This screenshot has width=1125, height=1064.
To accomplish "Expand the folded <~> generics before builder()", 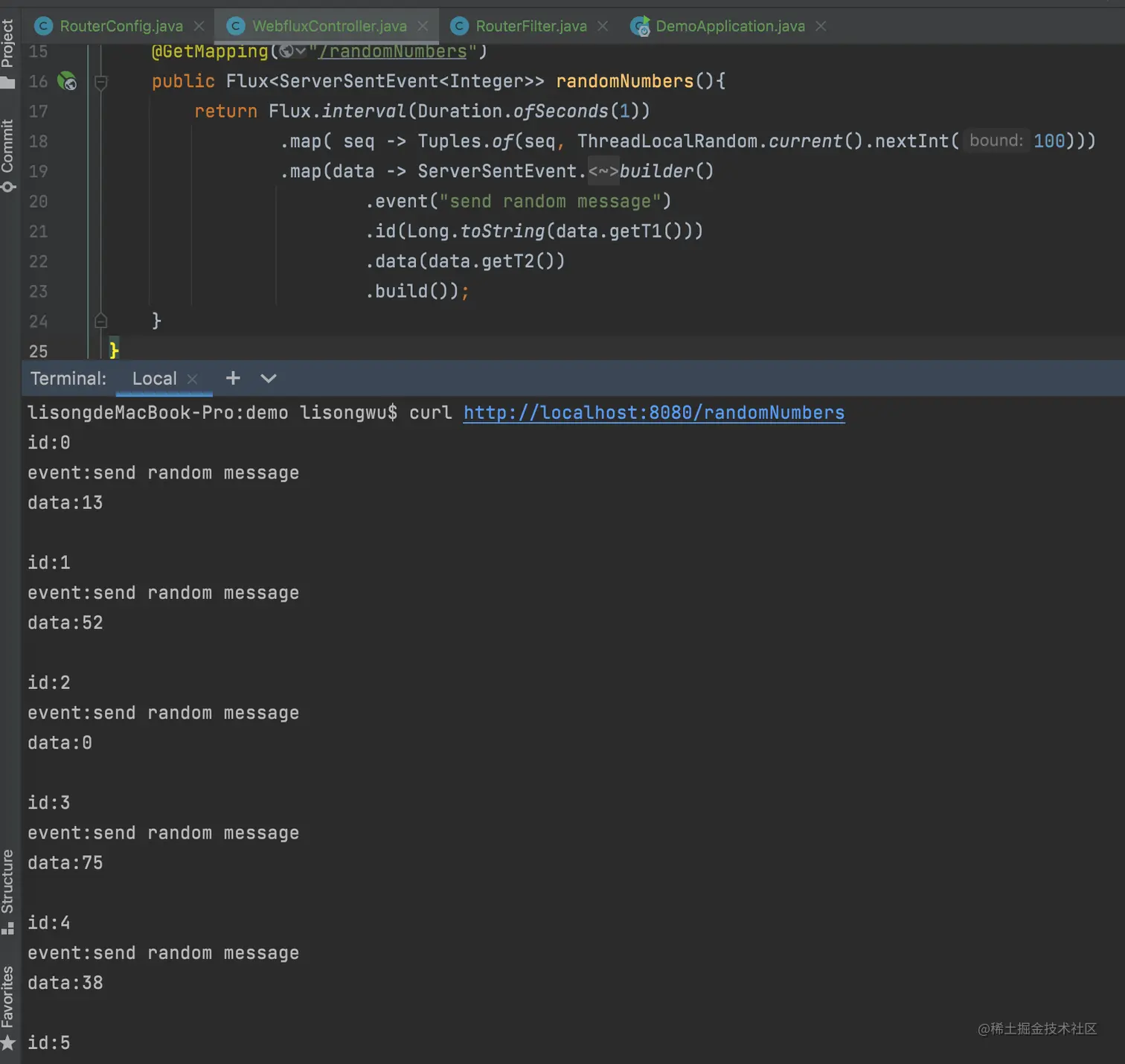I will pyautogui.click(x=603, y=171).
